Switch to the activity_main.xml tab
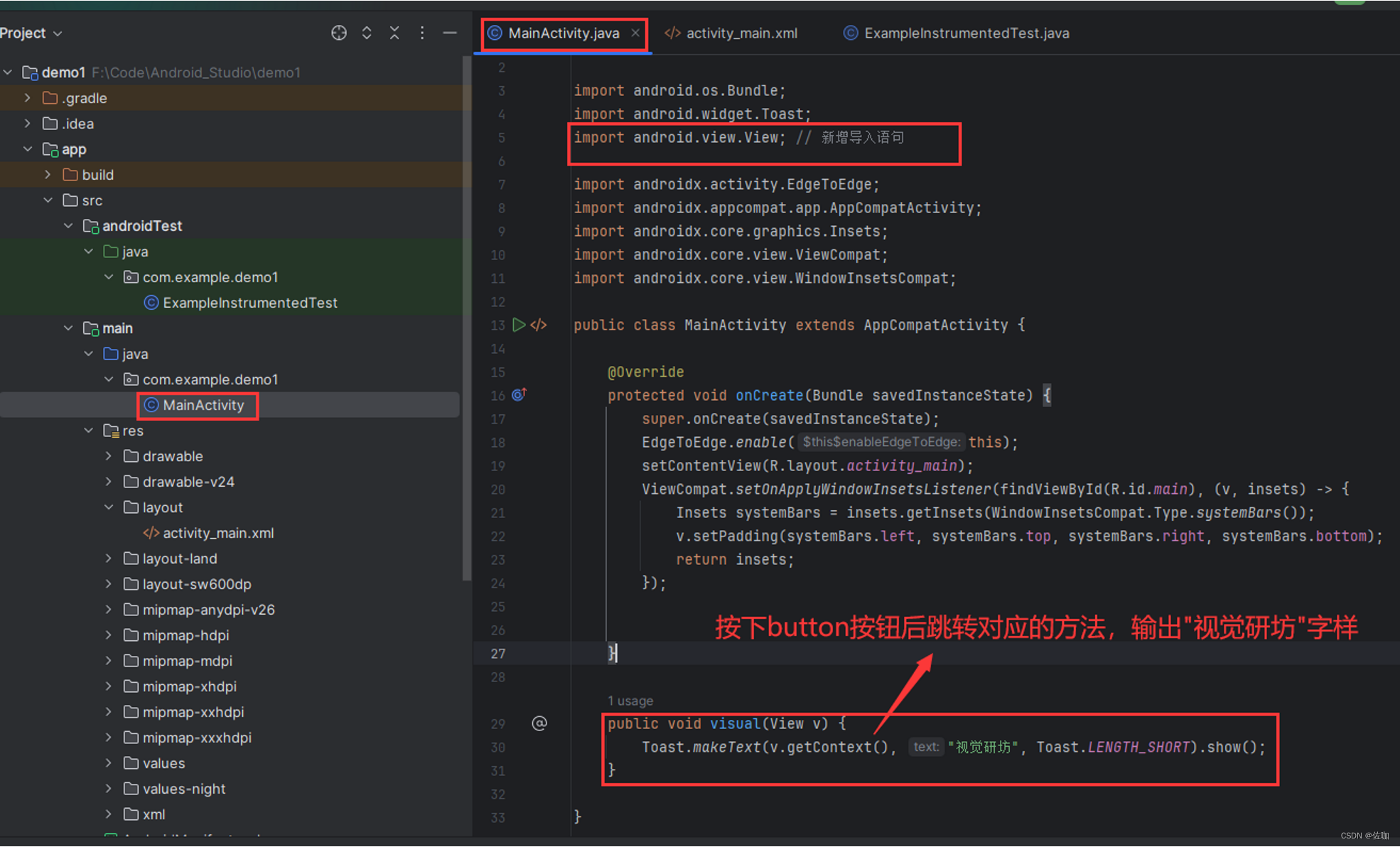Screen dimensions: 1400x847 [731, 33]
